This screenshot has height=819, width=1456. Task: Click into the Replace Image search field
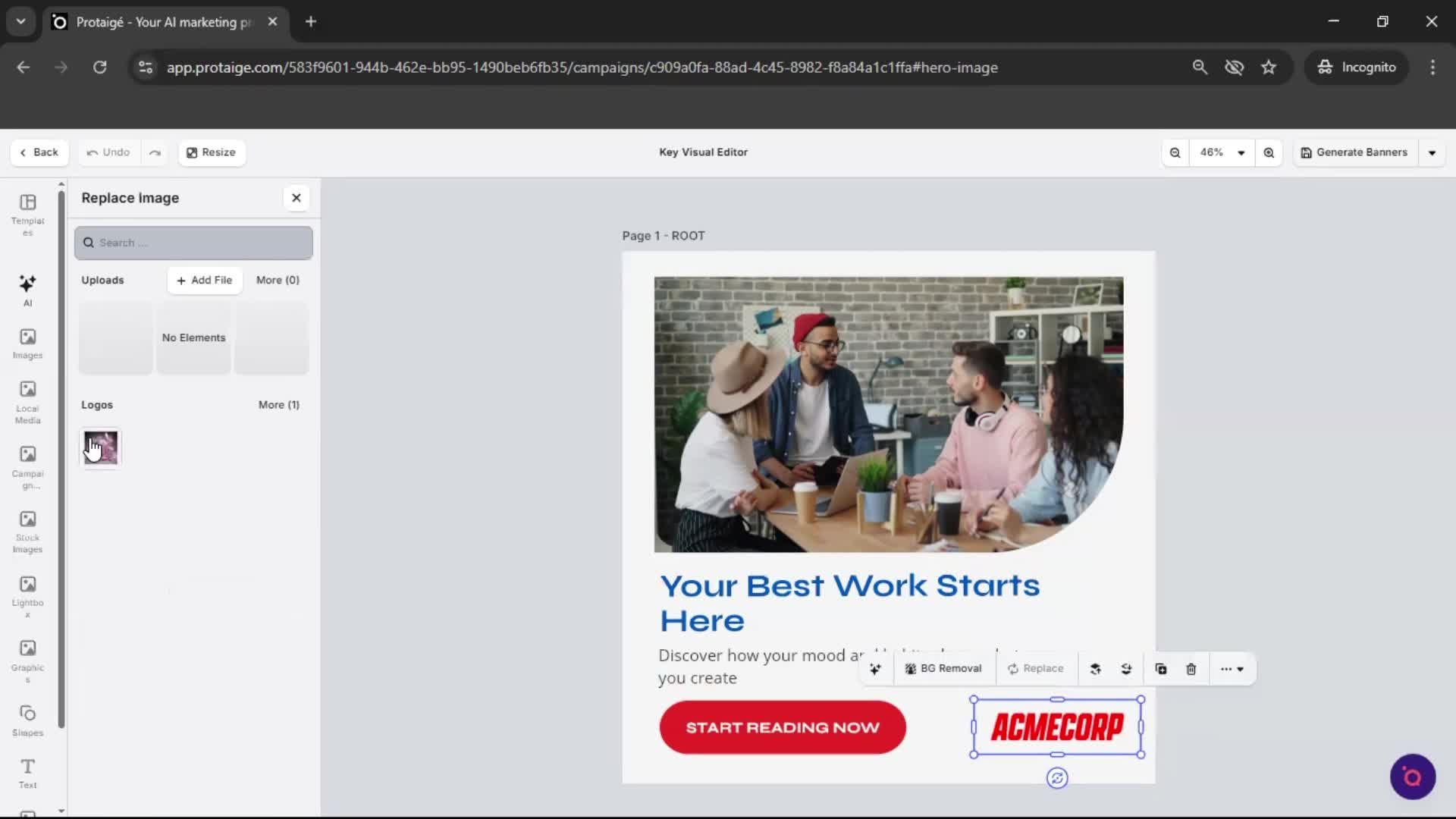pyautogui.click(x=193, y=243)
